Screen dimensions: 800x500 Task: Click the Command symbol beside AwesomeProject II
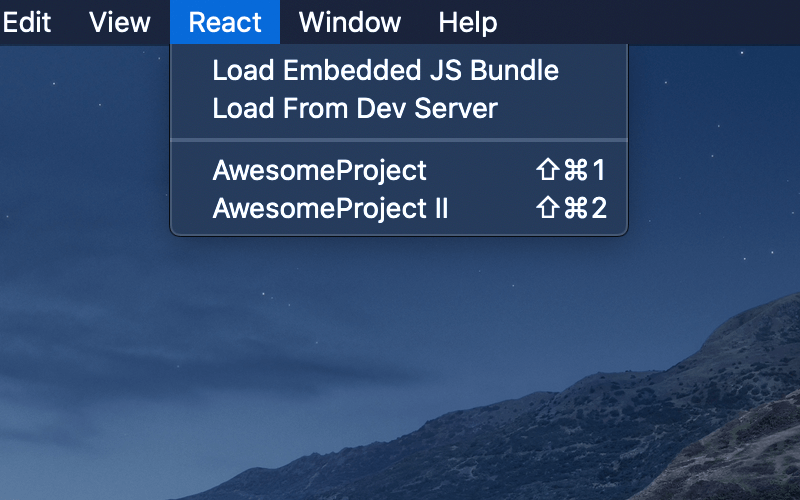(575, 209)
